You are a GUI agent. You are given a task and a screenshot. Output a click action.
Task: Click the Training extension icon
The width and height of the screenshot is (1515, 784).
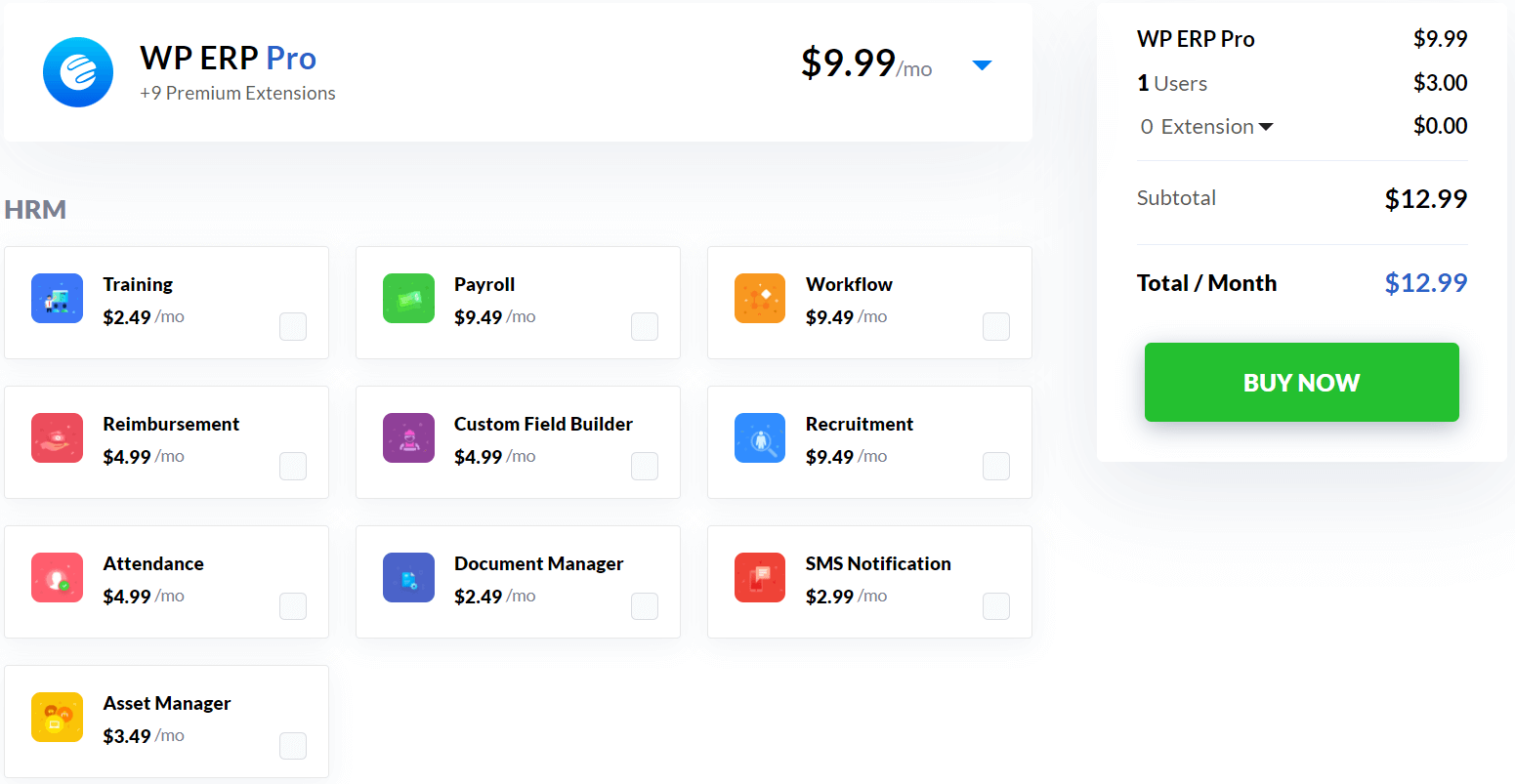point(57,298)
